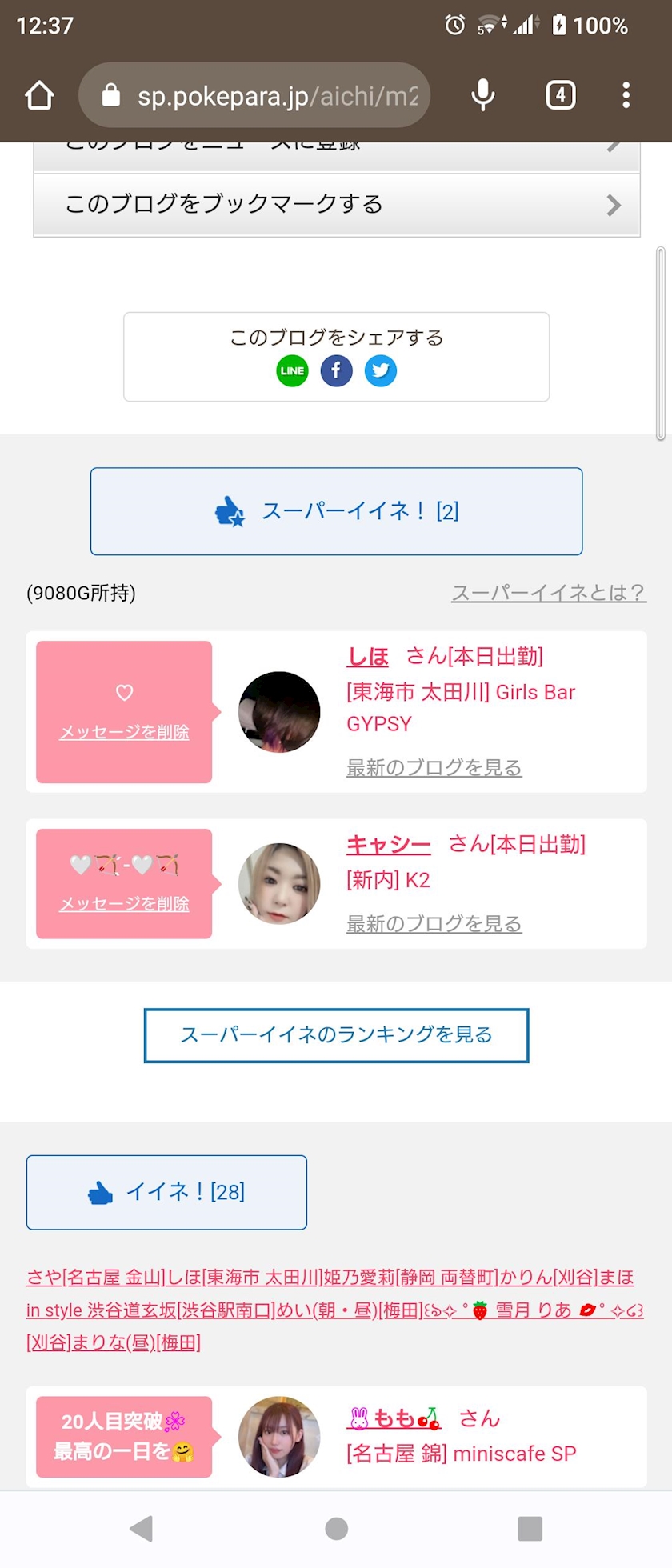
Task: Open browser three-dot overflow menu
Action: 626,95
